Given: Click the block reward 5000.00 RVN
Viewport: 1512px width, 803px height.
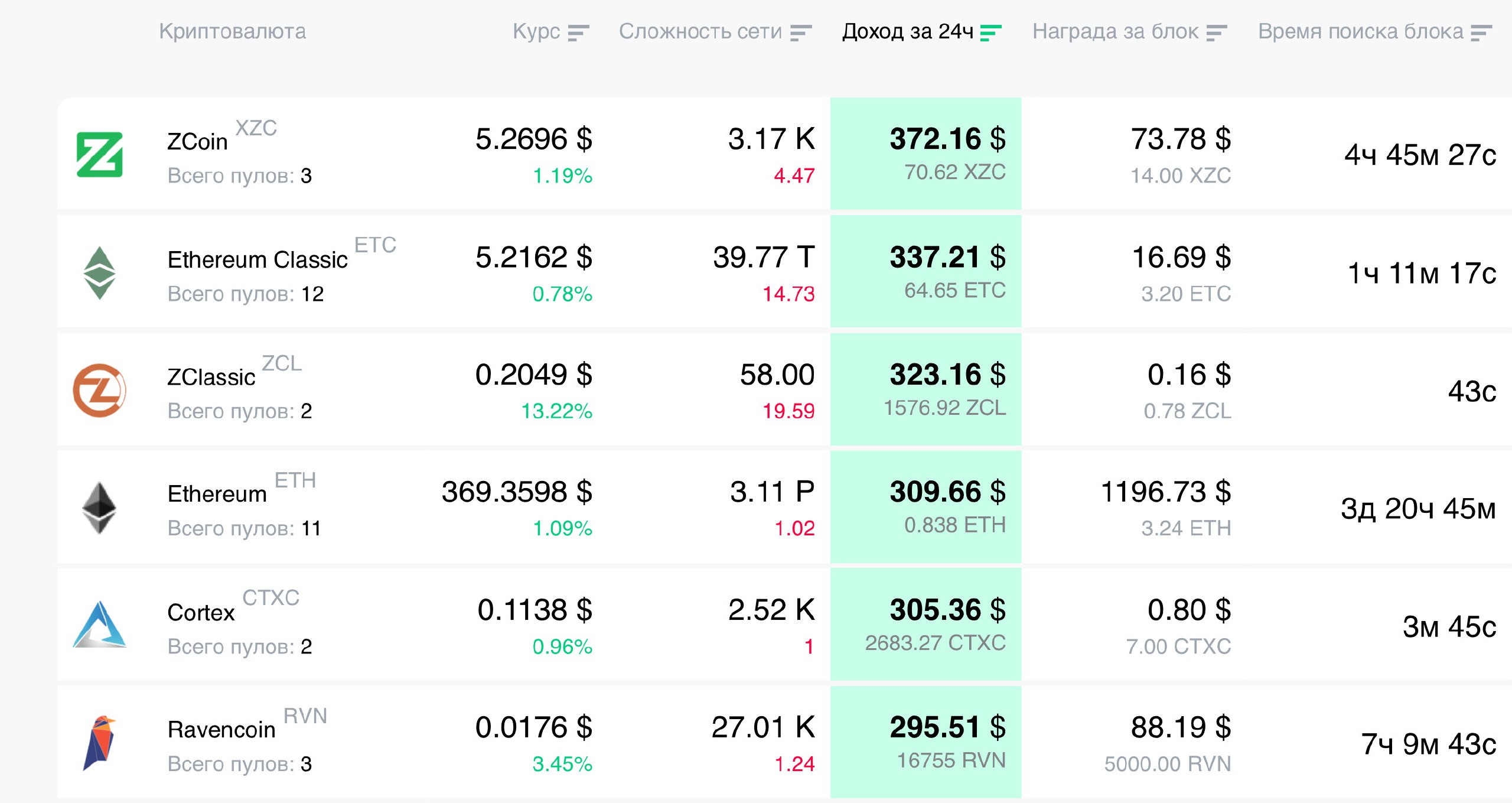Looking at the screenshot, I should pos(1168,764).
